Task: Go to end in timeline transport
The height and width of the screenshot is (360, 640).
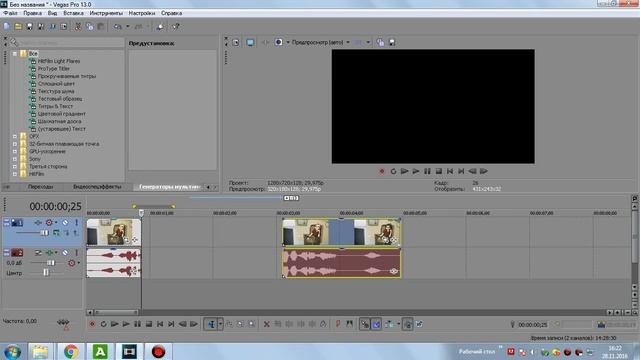Action: point(171,324)
